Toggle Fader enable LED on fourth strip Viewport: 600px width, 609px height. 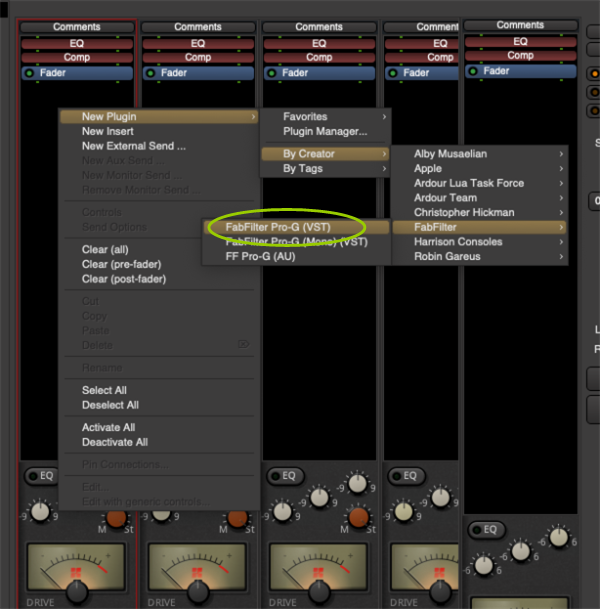pos(393,73)
